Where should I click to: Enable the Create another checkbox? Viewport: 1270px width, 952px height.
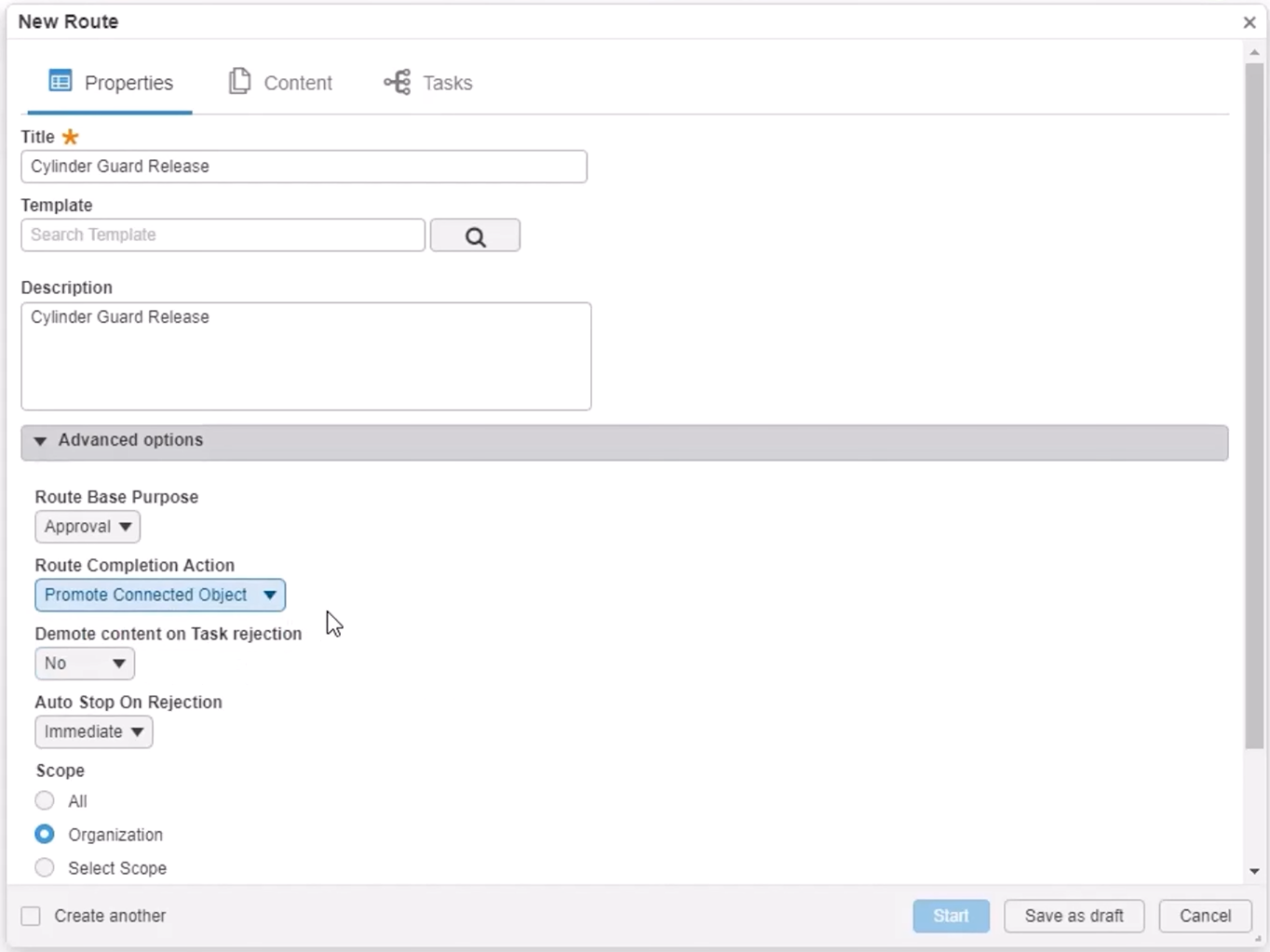tap(32, 916)
